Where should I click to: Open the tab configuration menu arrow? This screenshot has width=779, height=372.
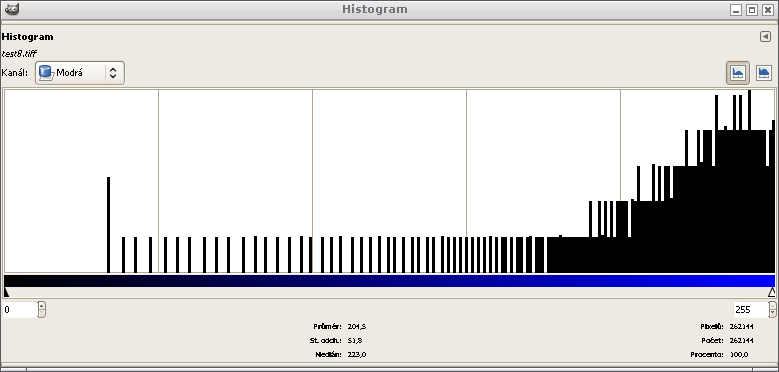coord(765,37)
